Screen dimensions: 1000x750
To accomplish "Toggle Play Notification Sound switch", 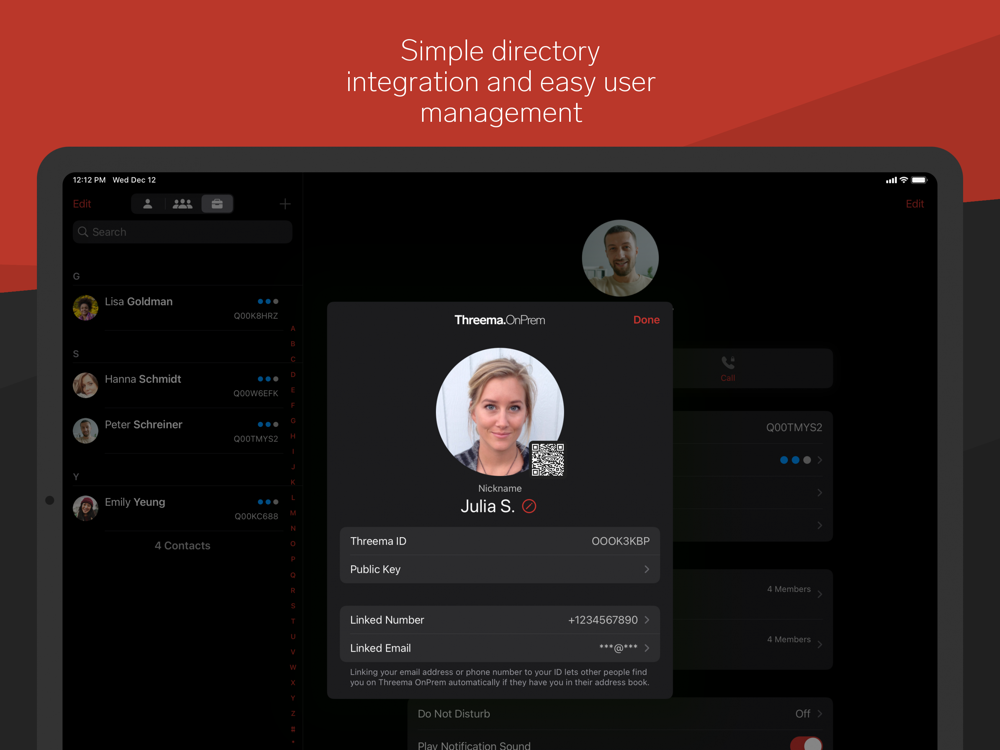I will [807, 744].
